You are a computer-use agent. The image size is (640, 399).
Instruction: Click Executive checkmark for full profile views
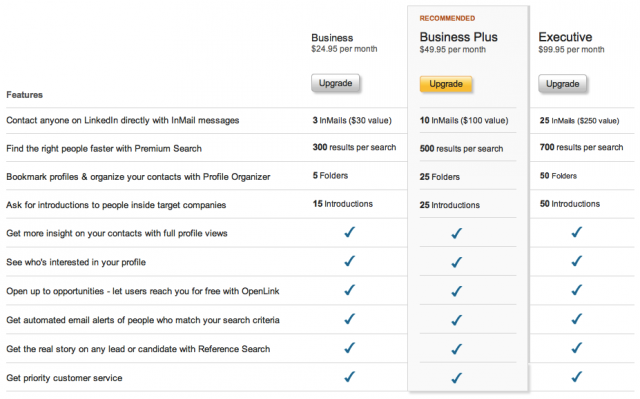click(x=576, y=232)
